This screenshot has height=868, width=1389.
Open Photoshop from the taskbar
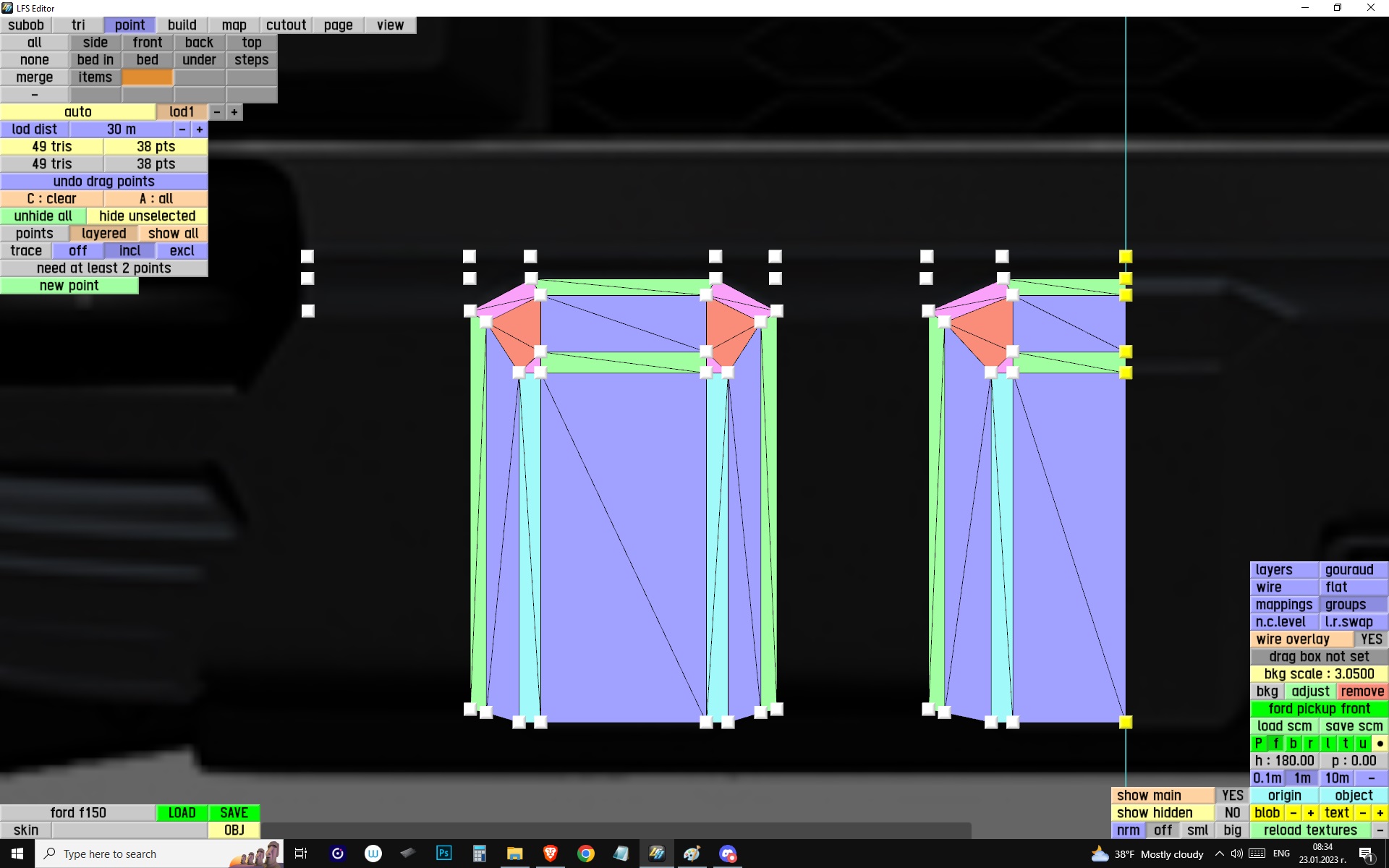point(443,854)
